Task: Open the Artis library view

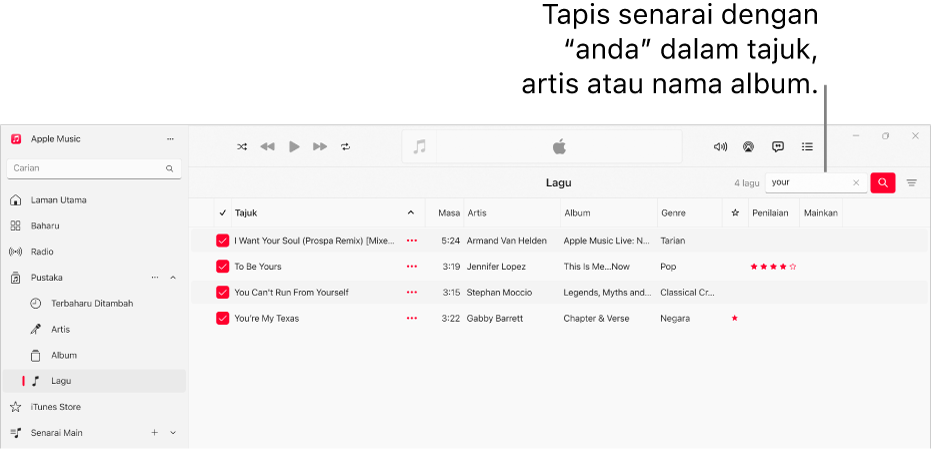Action: pos(60,330)
